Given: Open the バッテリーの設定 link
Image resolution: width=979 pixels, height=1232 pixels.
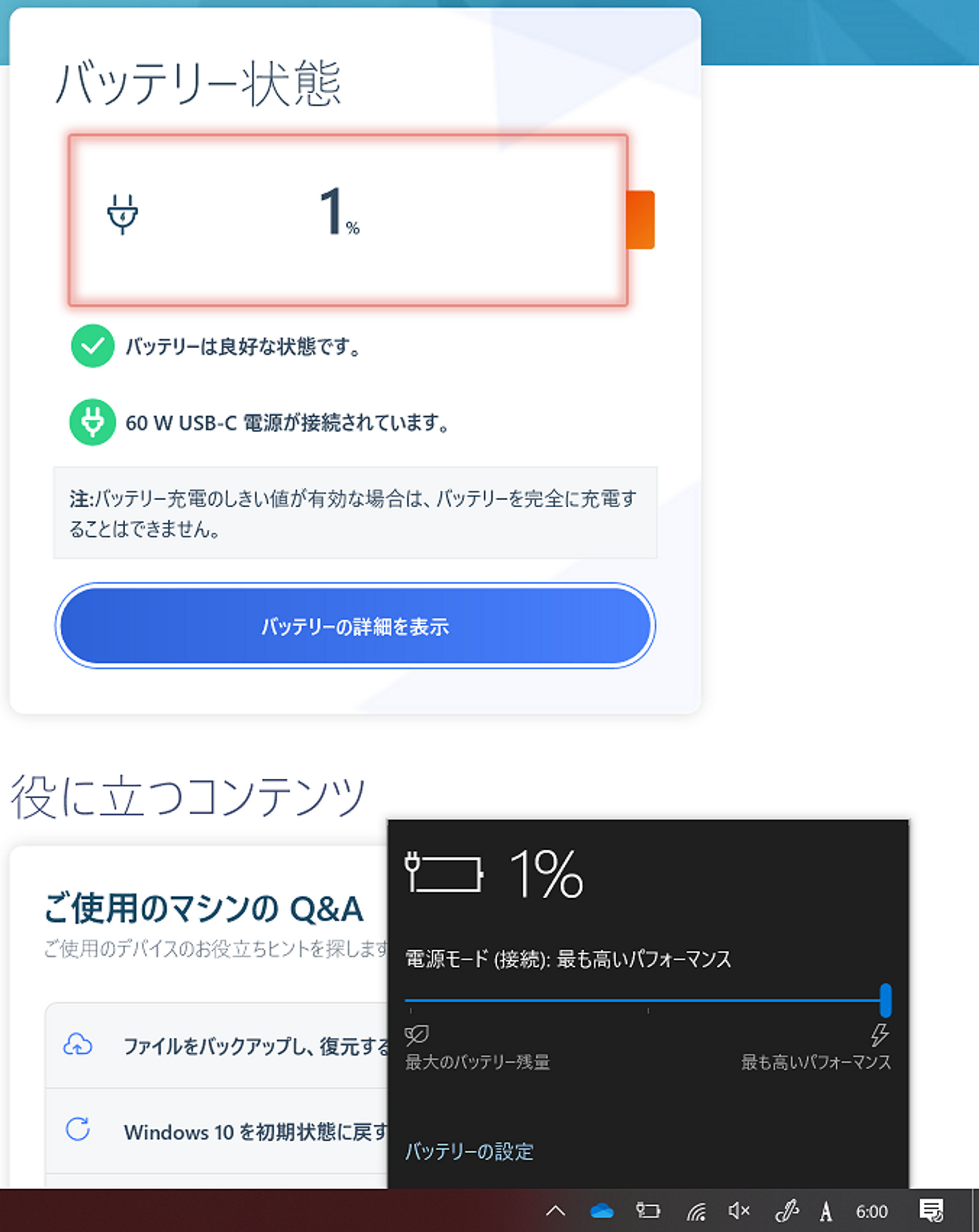Looking at the screenshot, I should (469, 1151).
